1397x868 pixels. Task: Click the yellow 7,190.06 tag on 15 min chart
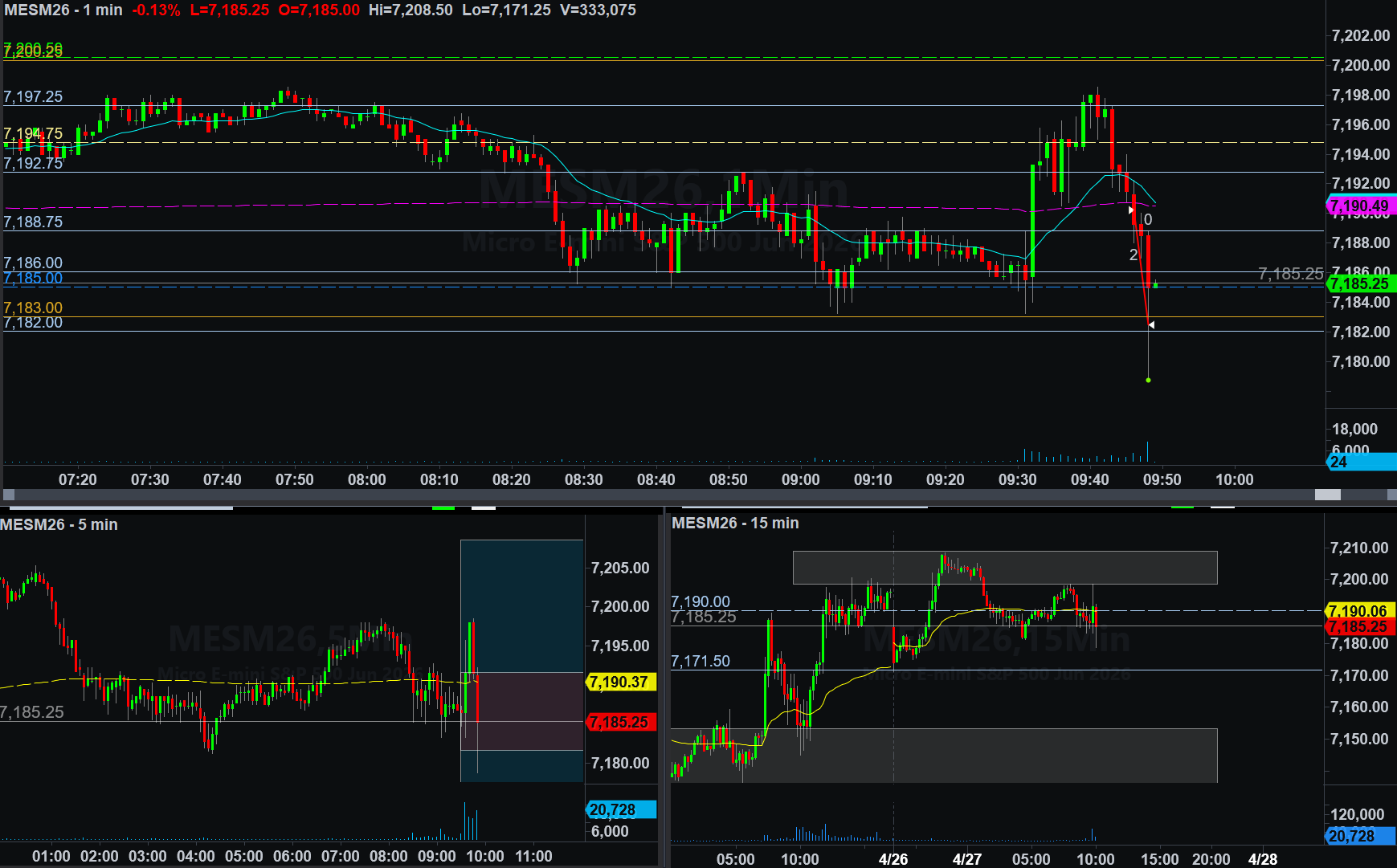tap(1358, 611)
